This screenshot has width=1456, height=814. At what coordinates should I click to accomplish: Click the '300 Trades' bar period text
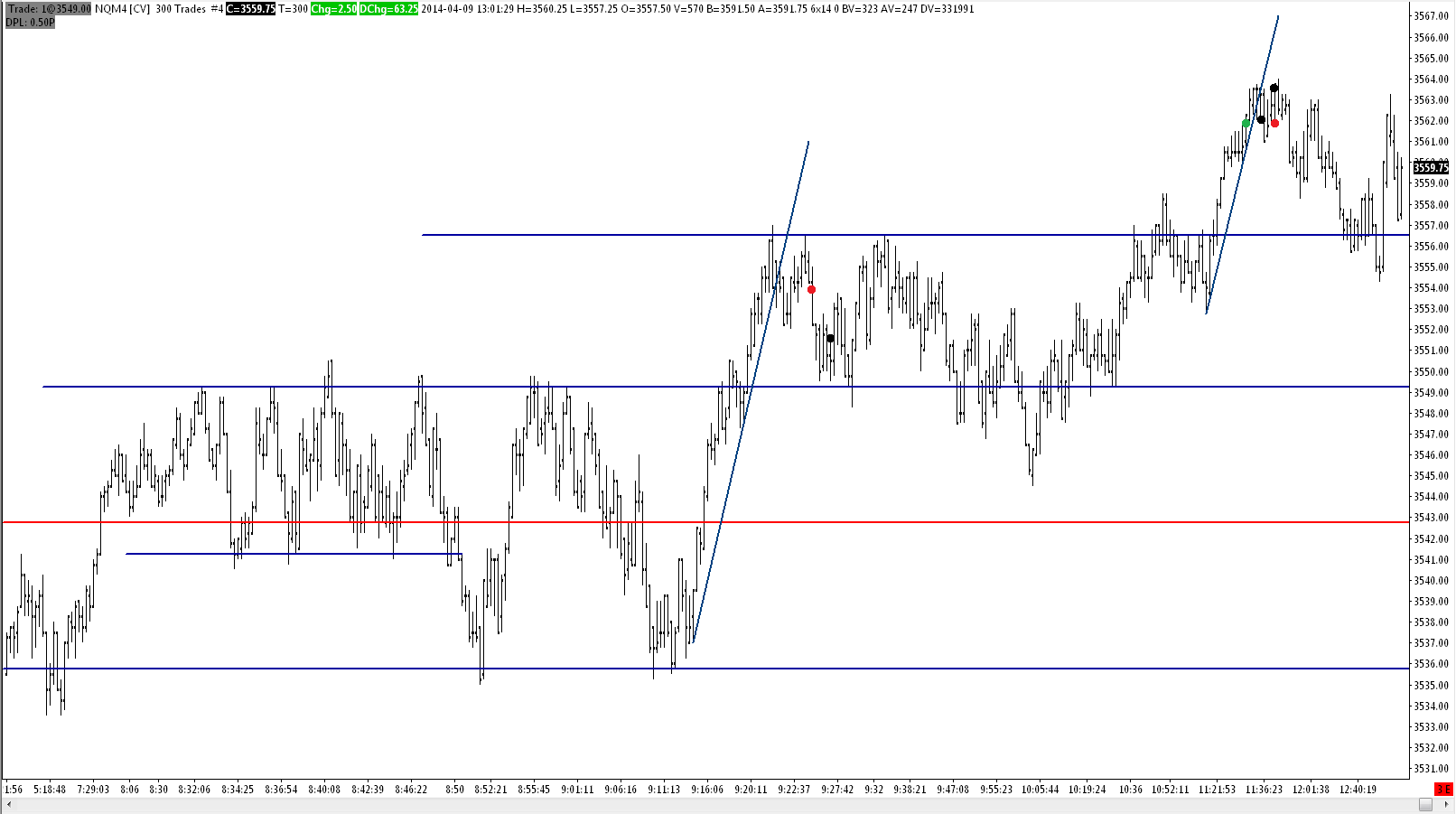click(x=180, y=9)
